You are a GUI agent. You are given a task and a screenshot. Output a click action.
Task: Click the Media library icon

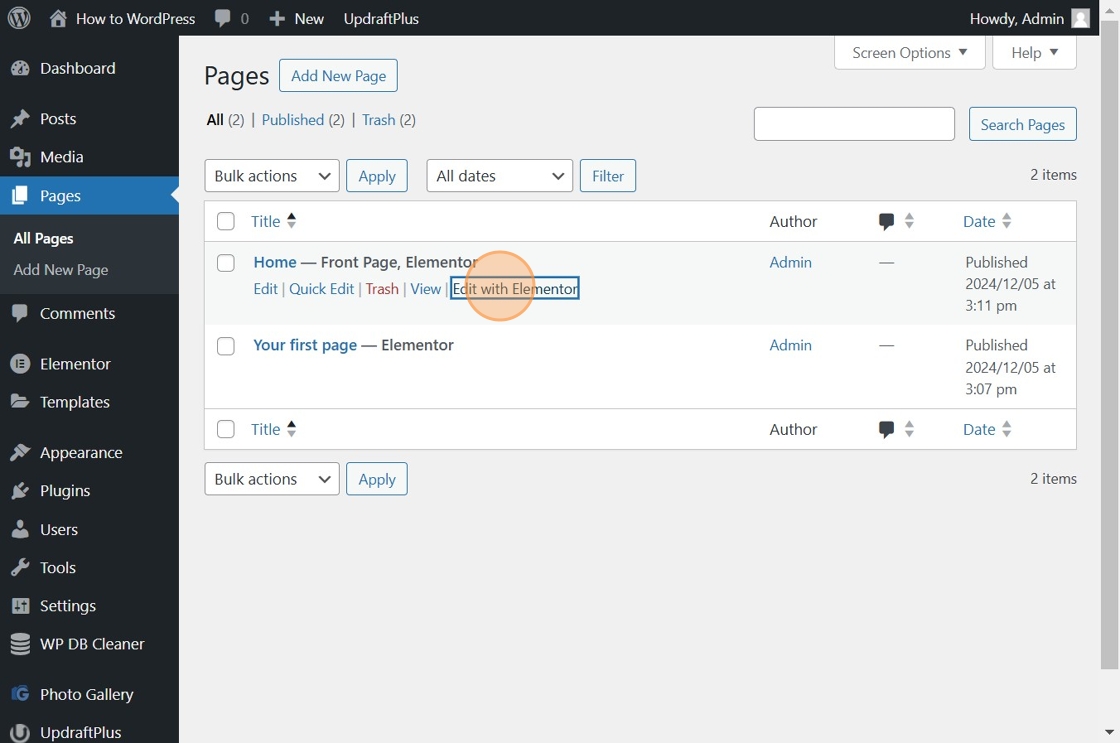[20, 157]
